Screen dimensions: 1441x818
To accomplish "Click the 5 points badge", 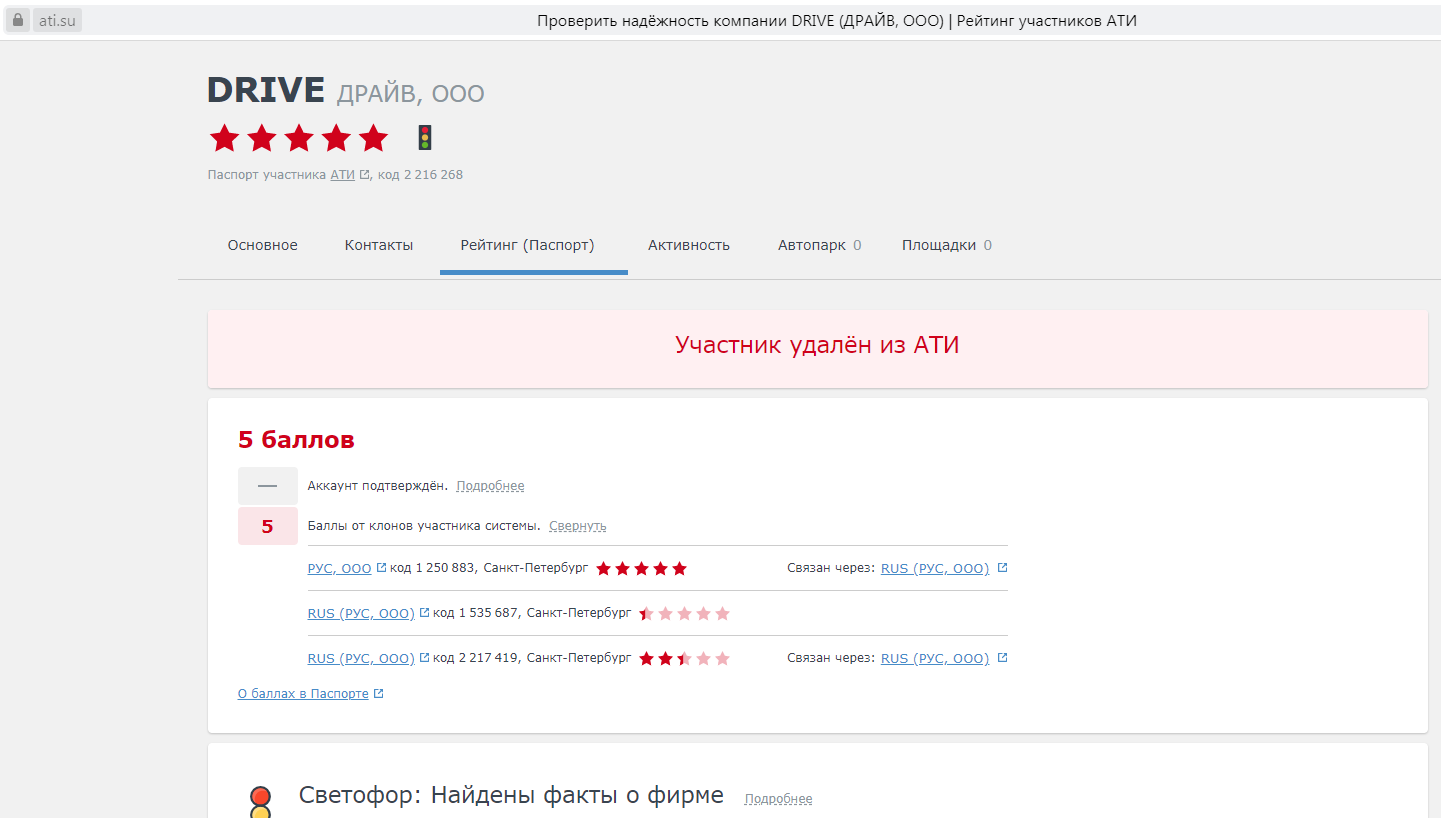I will [268, 526].
